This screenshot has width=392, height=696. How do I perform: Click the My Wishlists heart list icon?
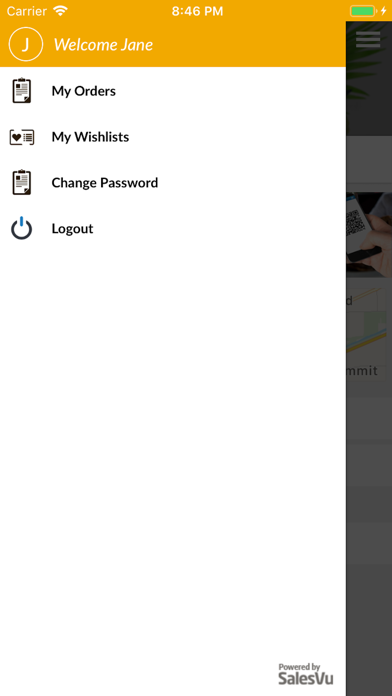(22, 137)
